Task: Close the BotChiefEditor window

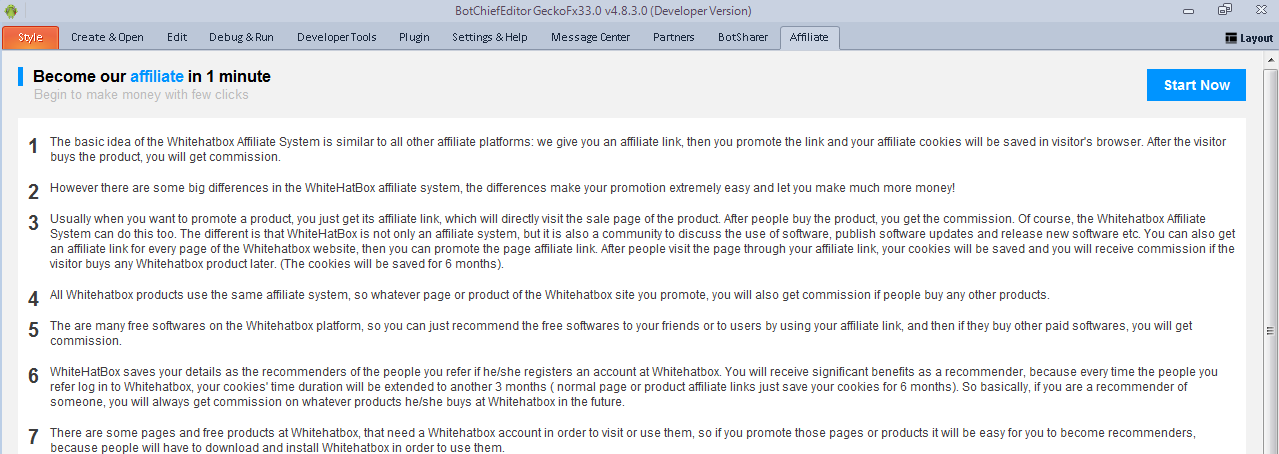Action: pos(1256,10)
